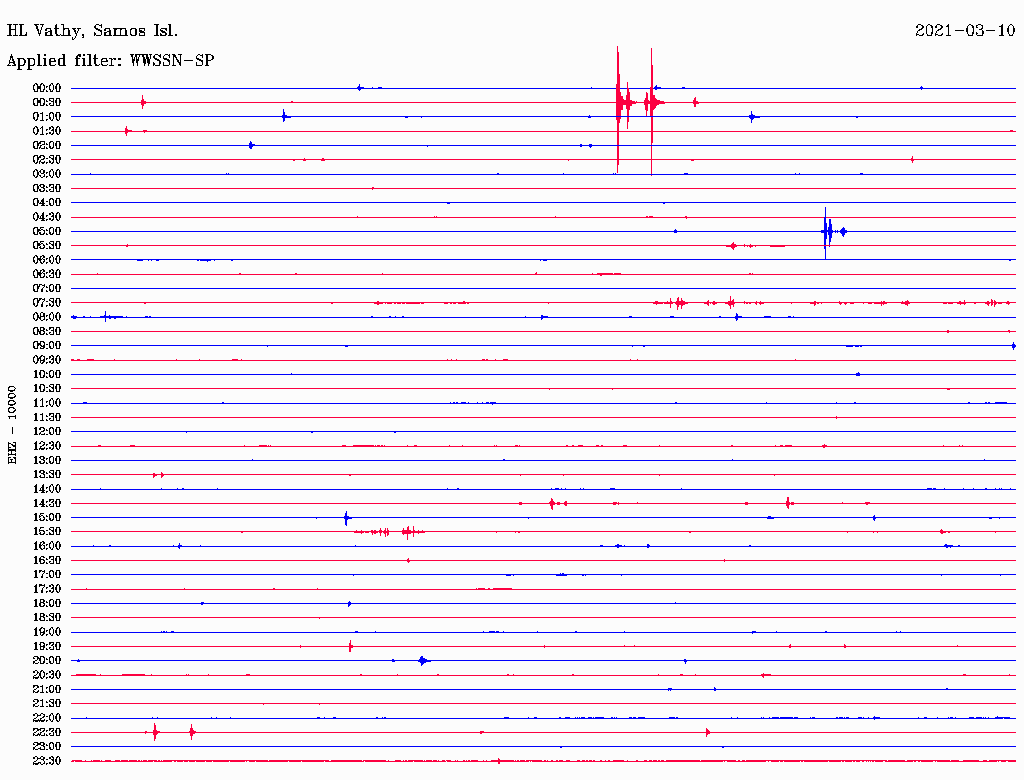This screenshot has width=1024, height=780.
Task: Select the 17:00 time label
Action: [47, 575]
